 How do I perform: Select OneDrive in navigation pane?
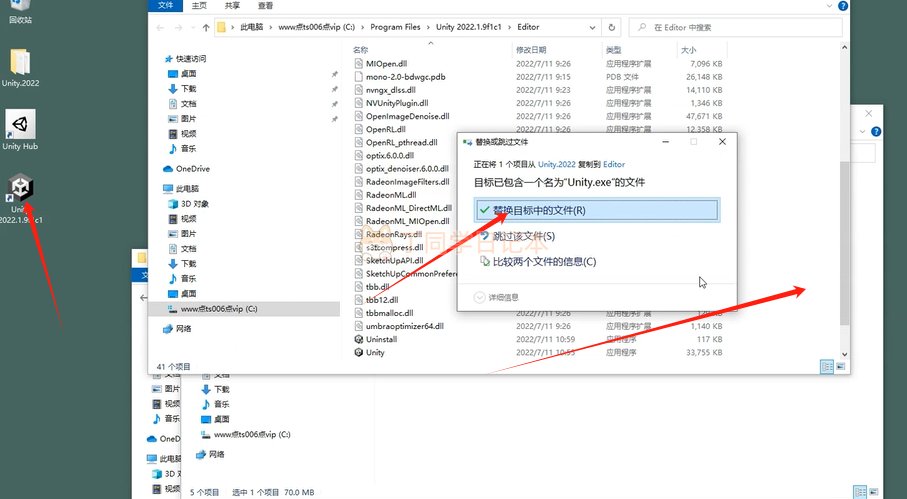[194, 169]
